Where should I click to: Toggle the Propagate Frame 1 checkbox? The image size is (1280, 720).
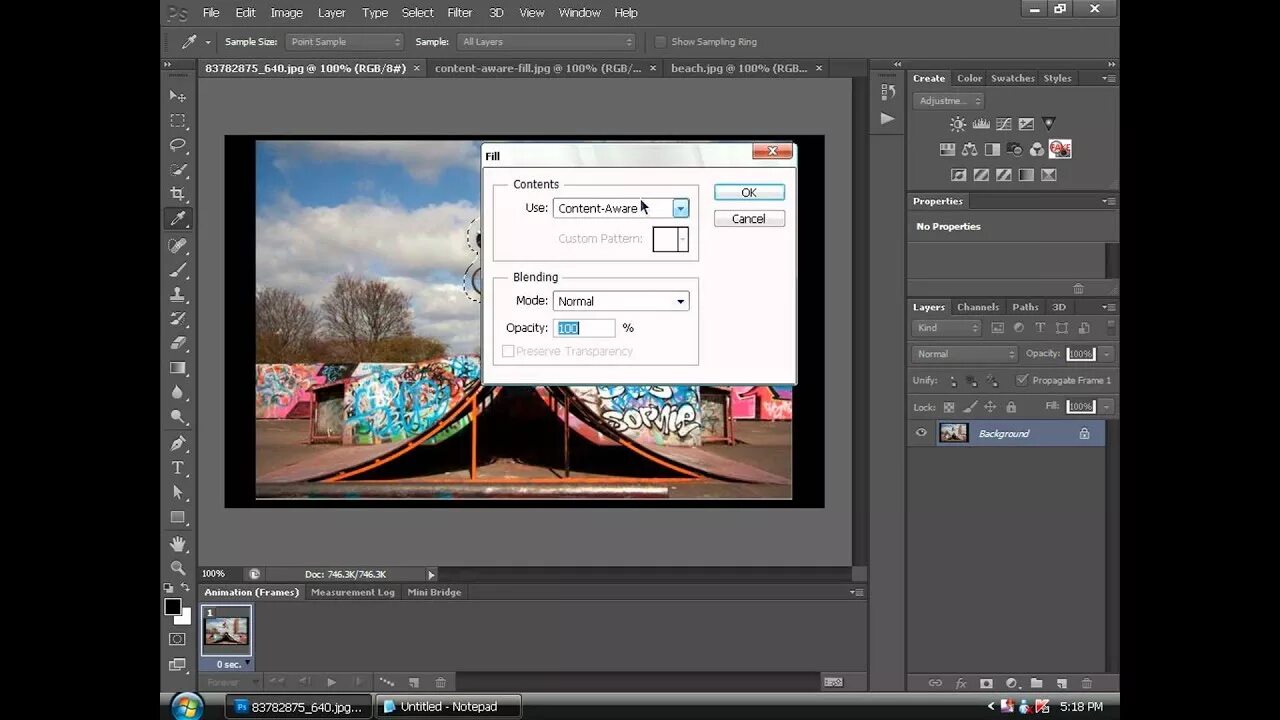[1022, 380]
